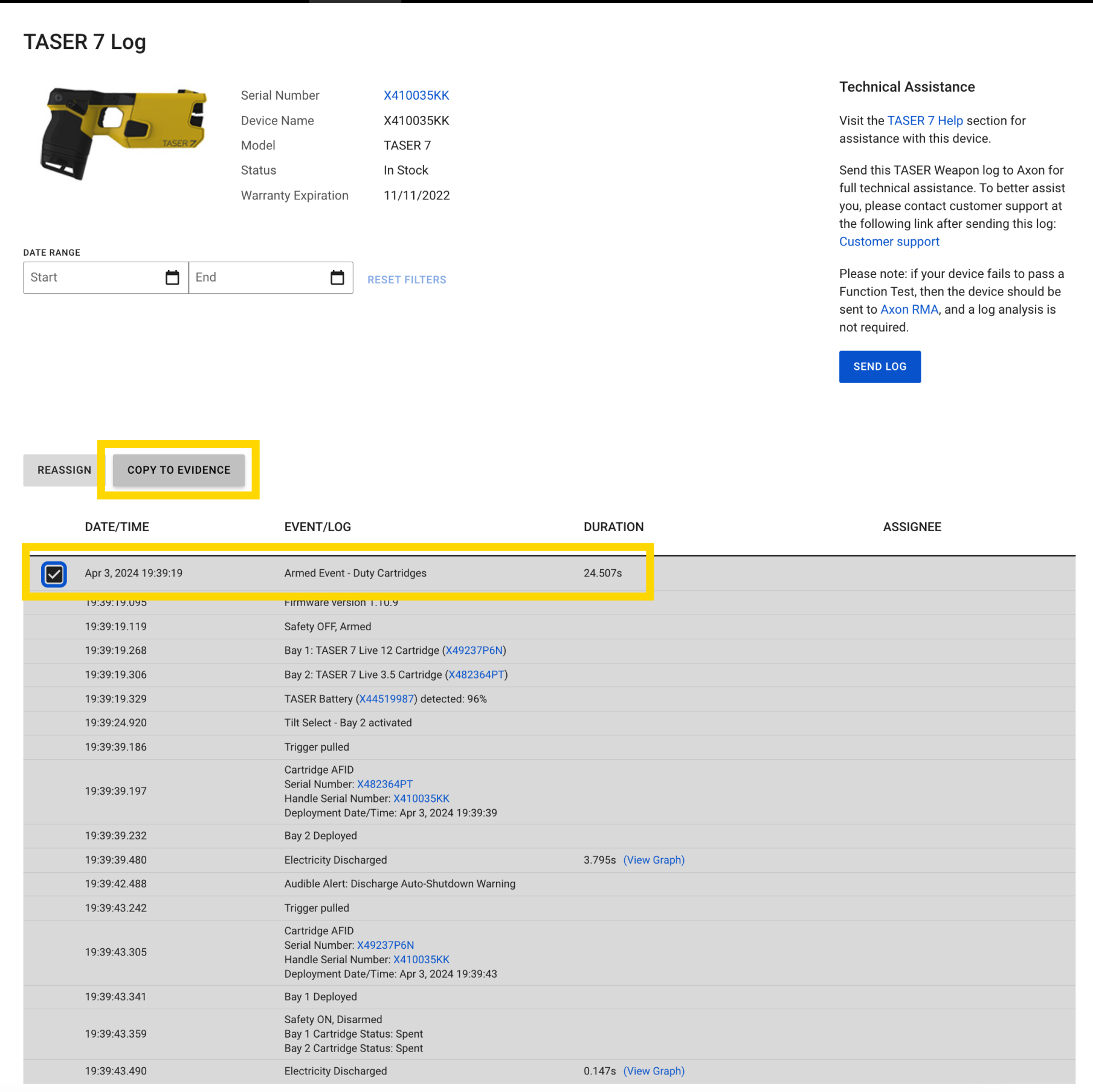Open Bay 2 cartridge X482364PT link
The image size is (1093, 1092).
click(x=477, y=674)
